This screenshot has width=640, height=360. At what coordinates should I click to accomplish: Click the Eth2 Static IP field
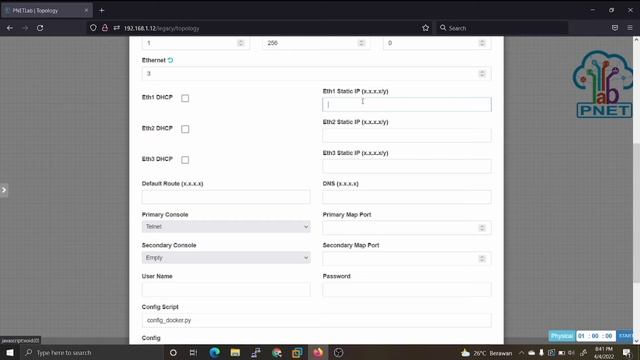coord(407,135)
